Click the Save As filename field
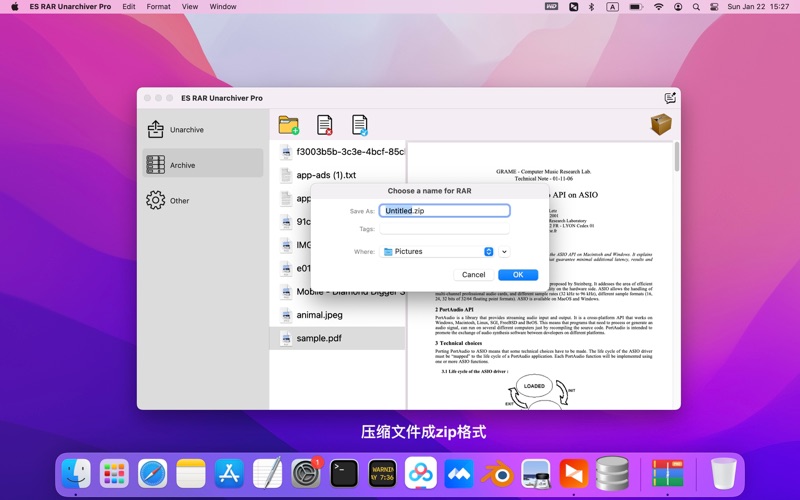800x500 pixels. pyautogui.click(x=444, y=211)
